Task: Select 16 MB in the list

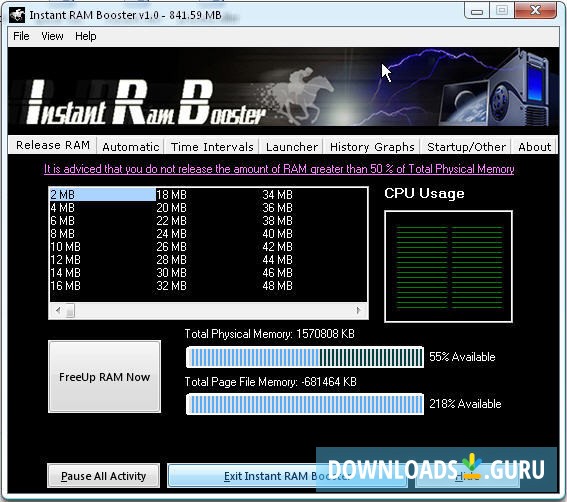Action: [x=65, y=286]
